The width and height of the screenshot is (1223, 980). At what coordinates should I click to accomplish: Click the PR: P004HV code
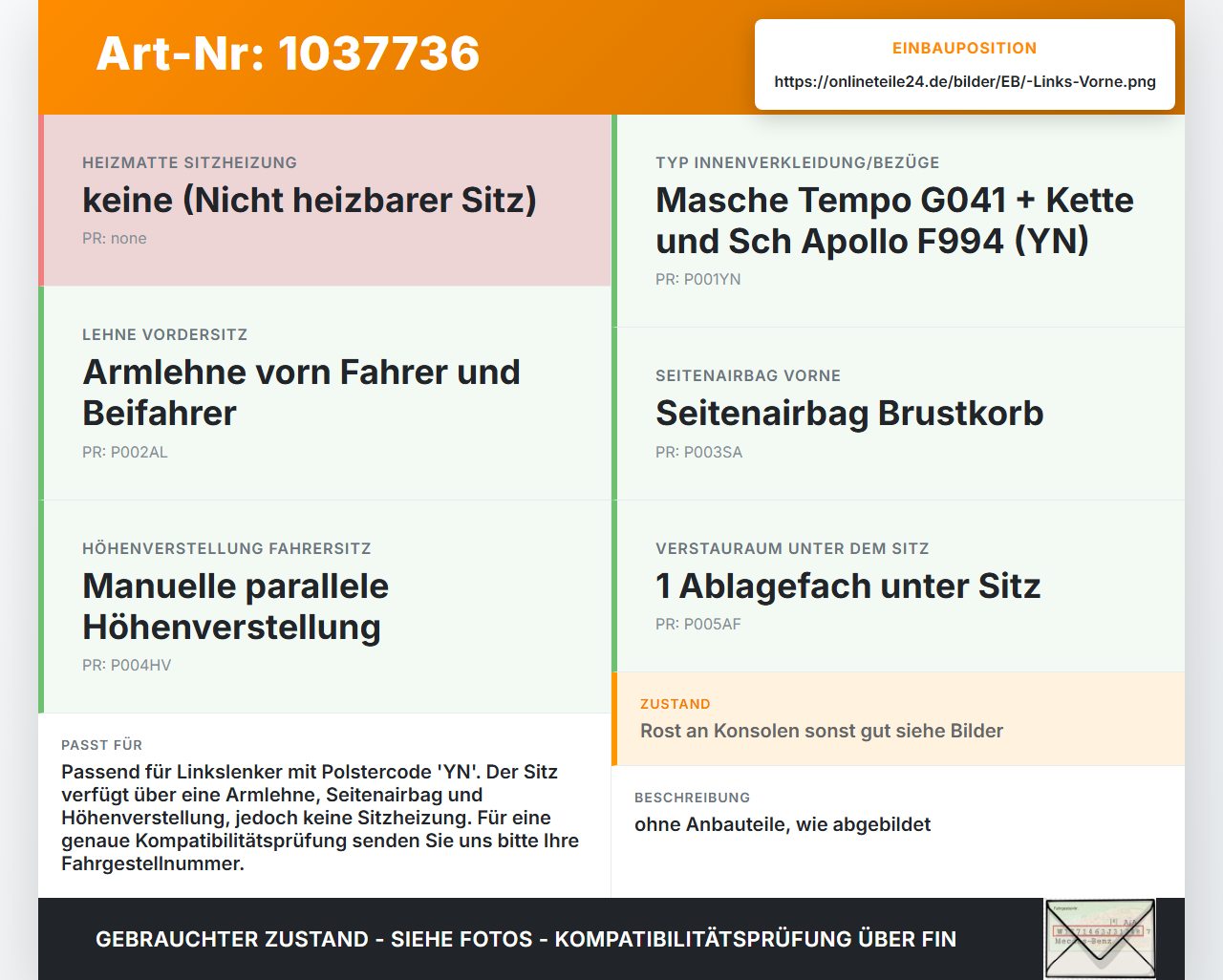point(127,665)
